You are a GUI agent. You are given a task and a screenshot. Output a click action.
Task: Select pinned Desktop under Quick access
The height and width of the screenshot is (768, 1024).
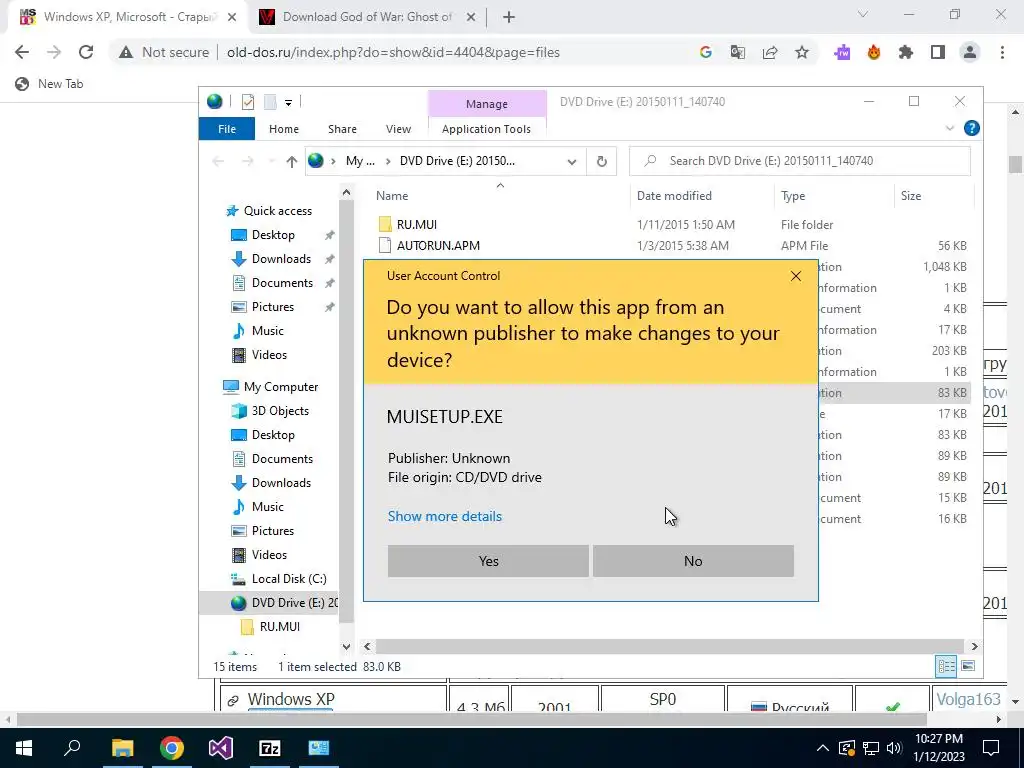pyautogui.click(x=272, y=234)
